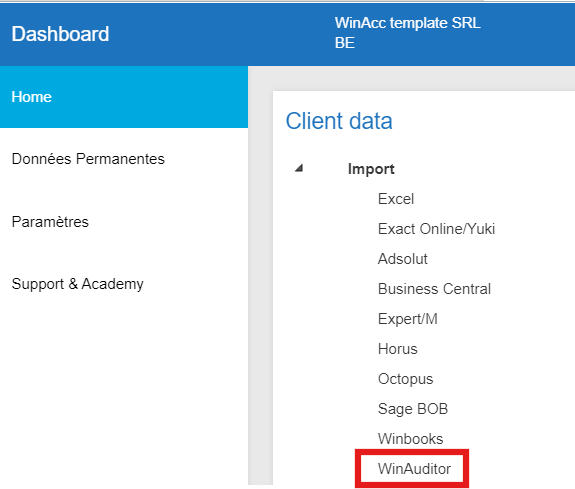Open the WinAuditor import option
This screenshot has width=575, height=489.
point(414,469)
